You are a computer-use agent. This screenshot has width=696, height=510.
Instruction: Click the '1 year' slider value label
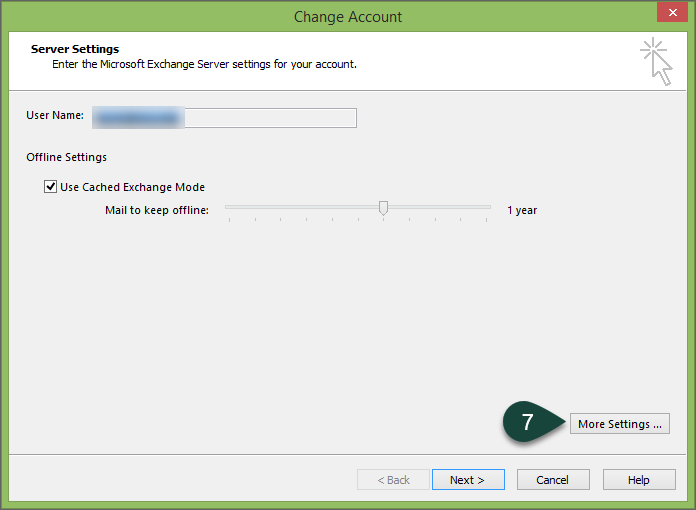(x=522, y=210)
